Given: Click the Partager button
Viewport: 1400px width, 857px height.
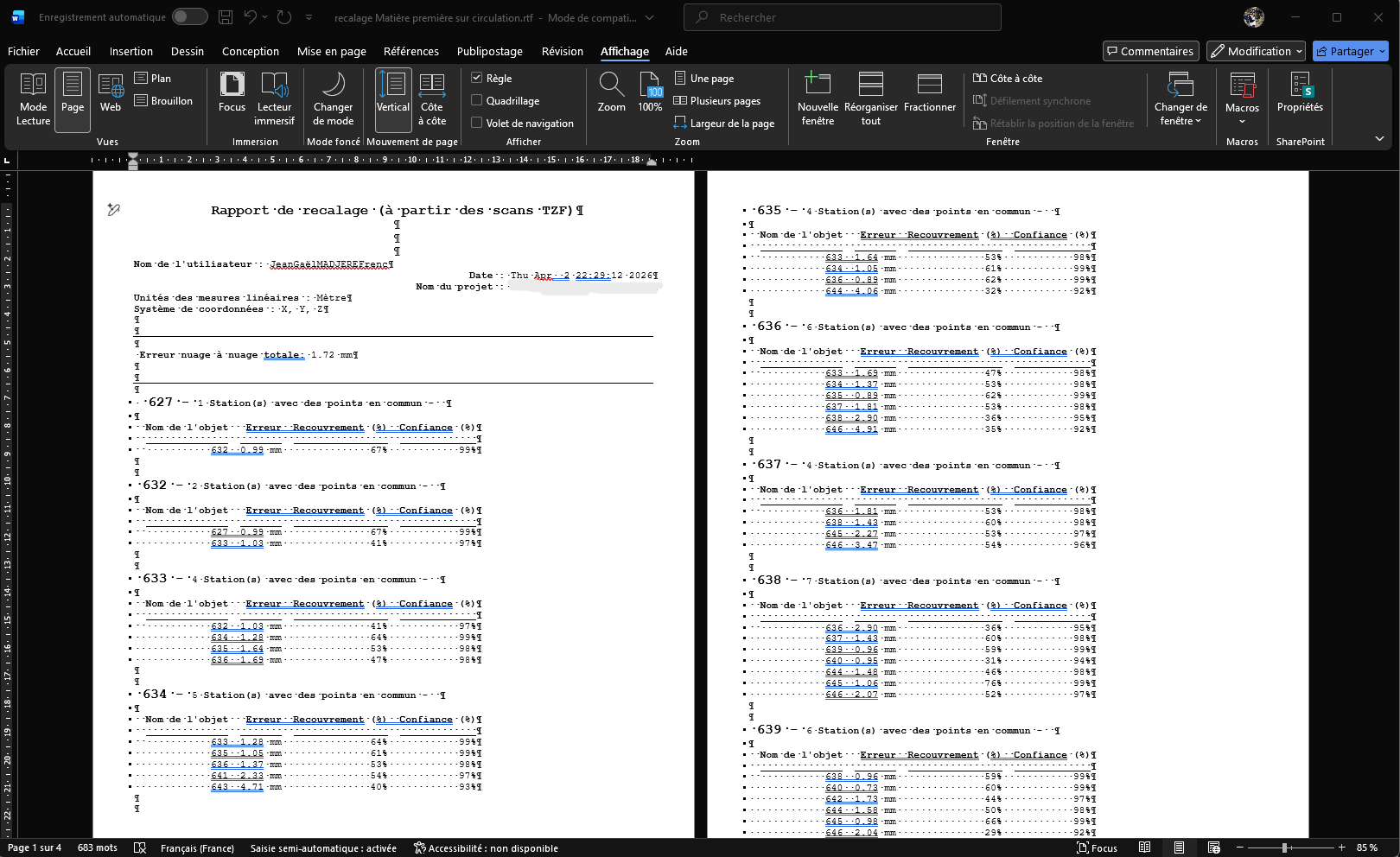Looking at the screenshot, I should pos(1345,51).
